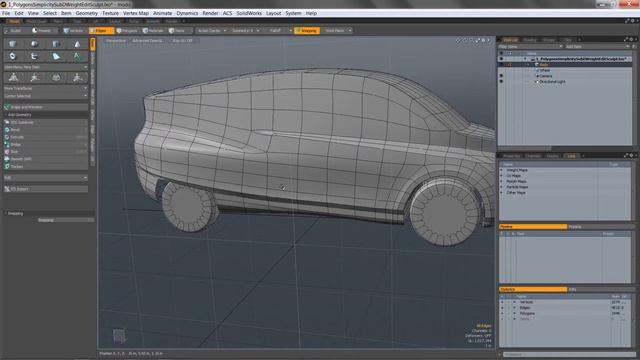This screenshot has height=360, width=640.
Task: Choose the Bevel tool
Action: pos(46,129)
